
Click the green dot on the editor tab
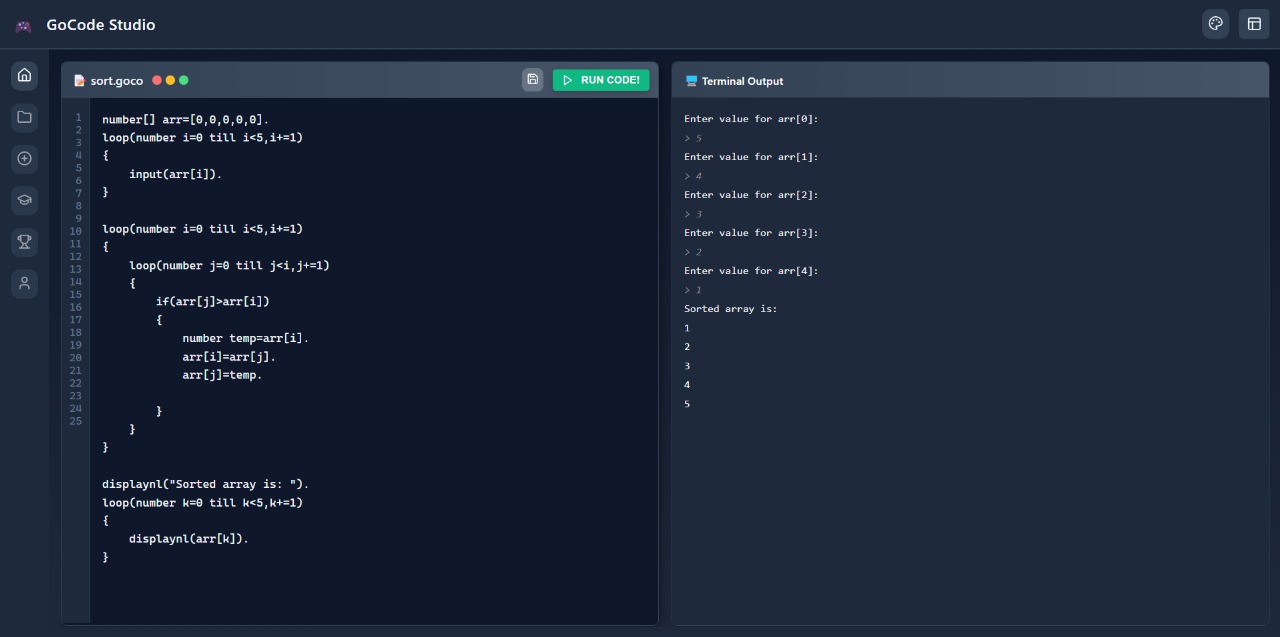[181, 80]
